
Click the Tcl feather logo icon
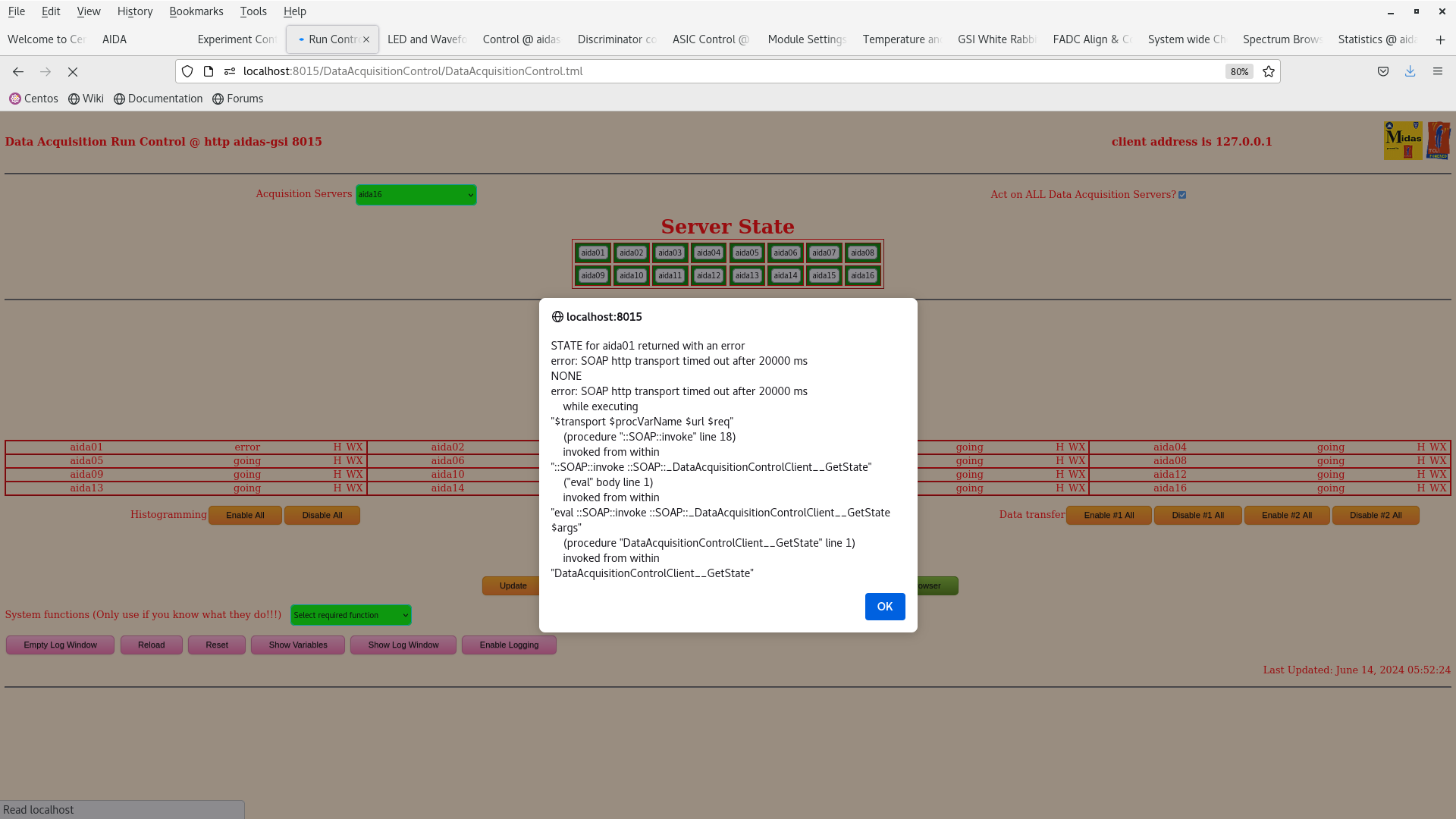click(1437, 140)
